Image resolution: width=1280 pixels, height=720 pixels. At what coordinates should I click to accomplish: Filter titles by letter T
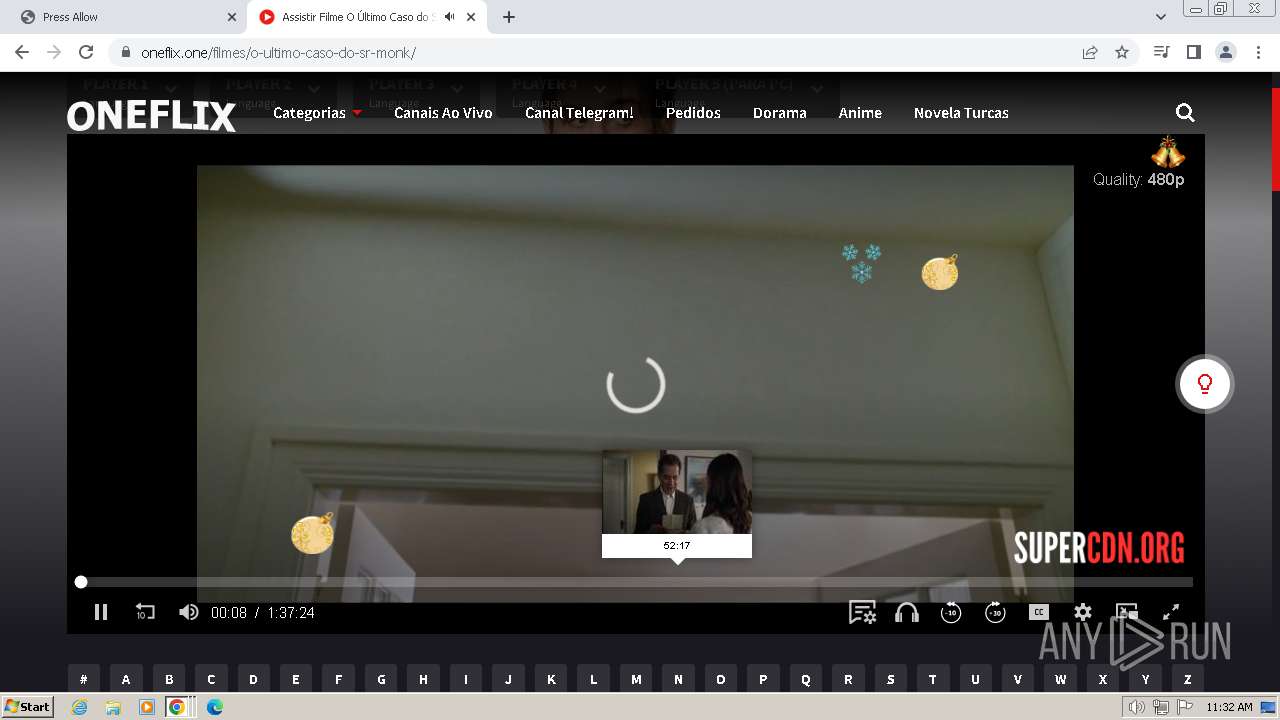tap(933, 679)
